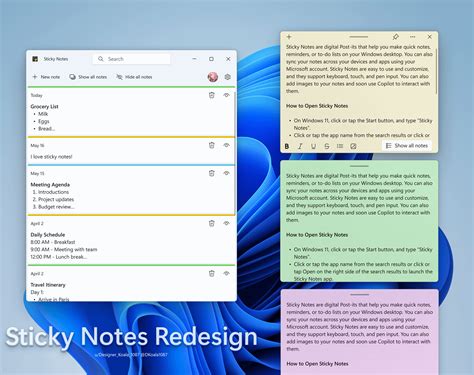Viewport: 474px width, 375px height.
Task: Click the green note's top drag handle
Action: click(x=359, y=166)
